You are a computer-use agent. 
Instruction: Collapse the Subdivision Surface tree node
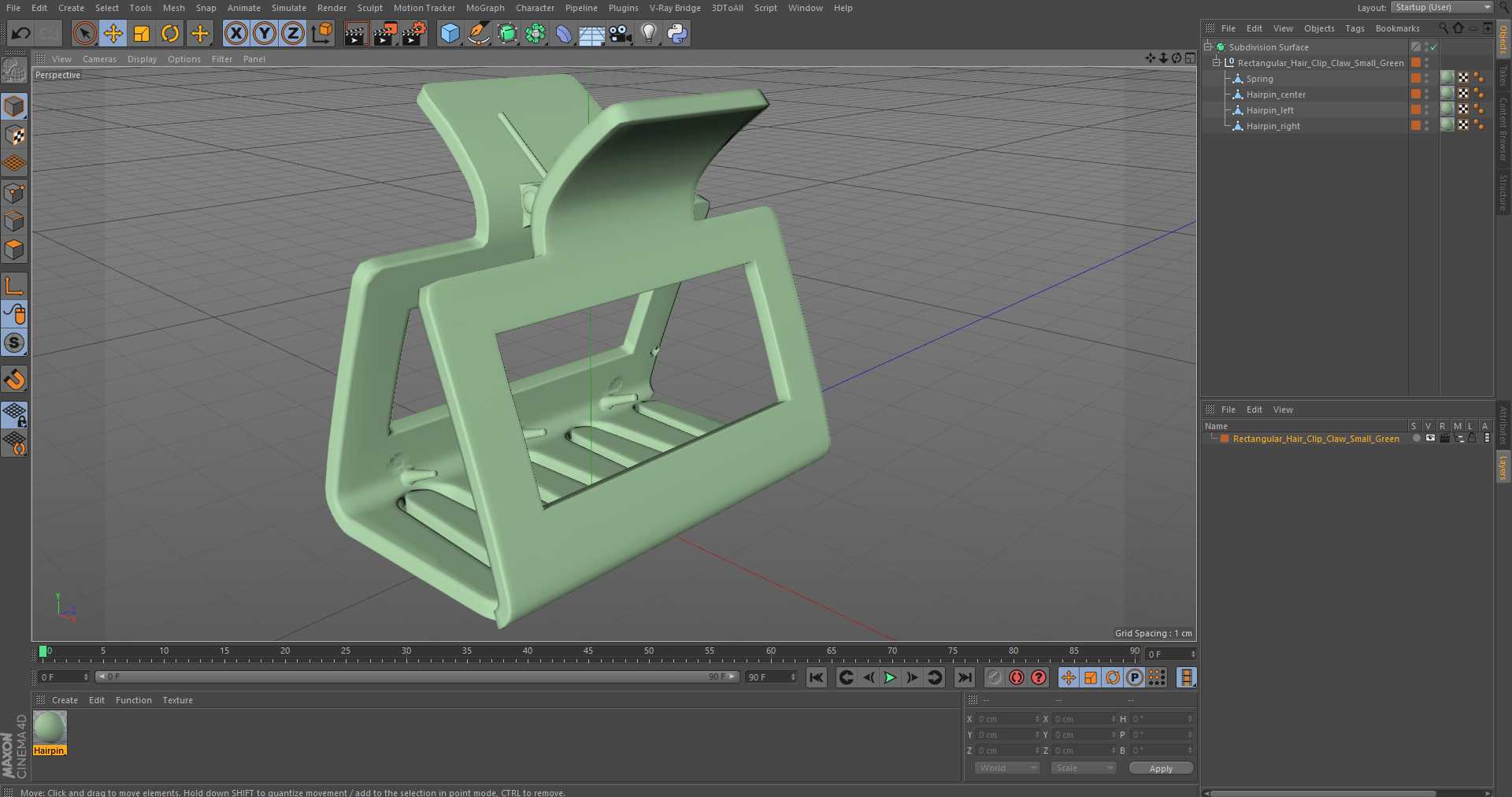(x=1208, y=47)
